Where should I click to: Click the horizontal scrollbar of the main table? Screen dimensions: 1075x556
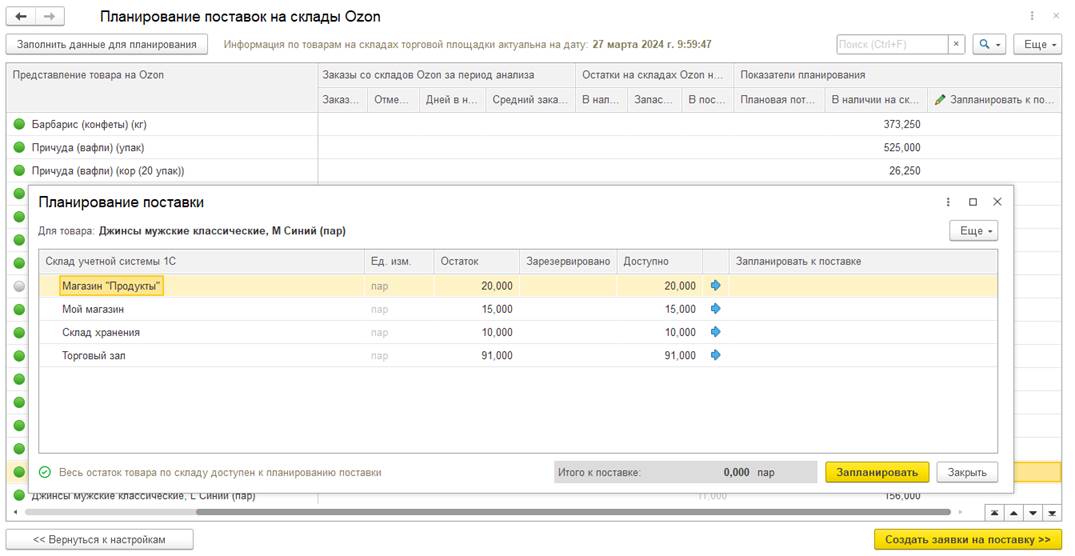point(500,512)
